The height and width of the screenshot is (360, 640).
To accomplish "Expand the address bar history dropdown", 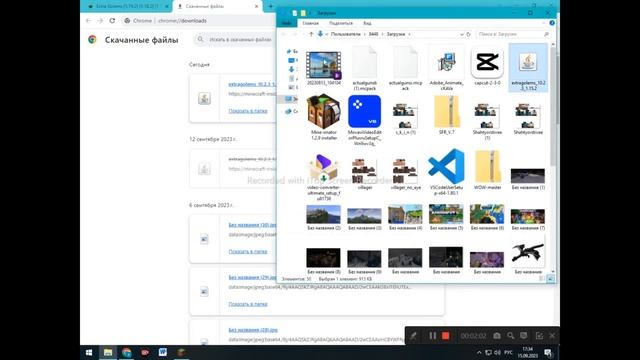I will click(x=462, y=34).
